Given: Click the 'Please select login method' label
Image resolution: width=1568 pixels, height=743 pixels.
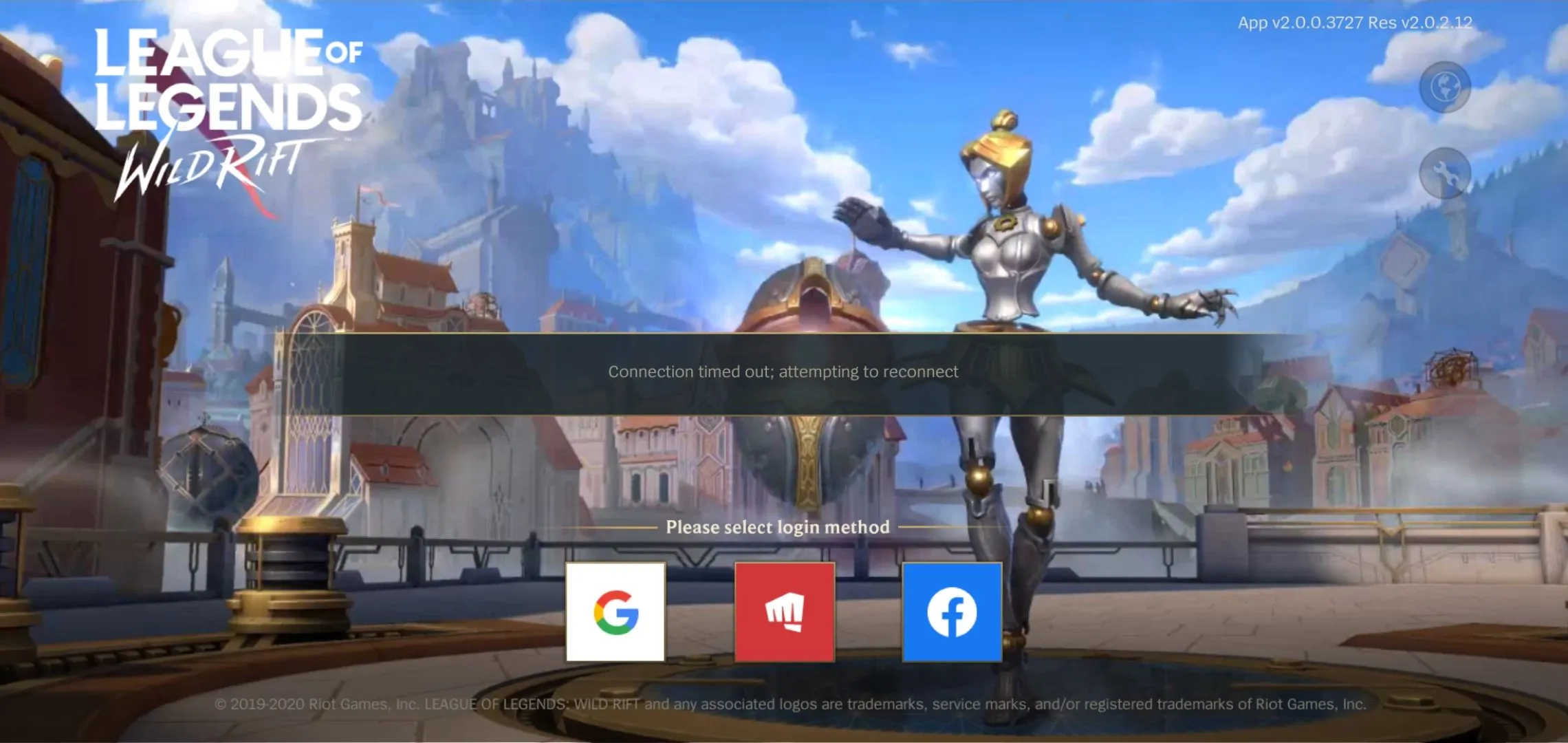Looking at the screenshot, I should pos(778,527).
